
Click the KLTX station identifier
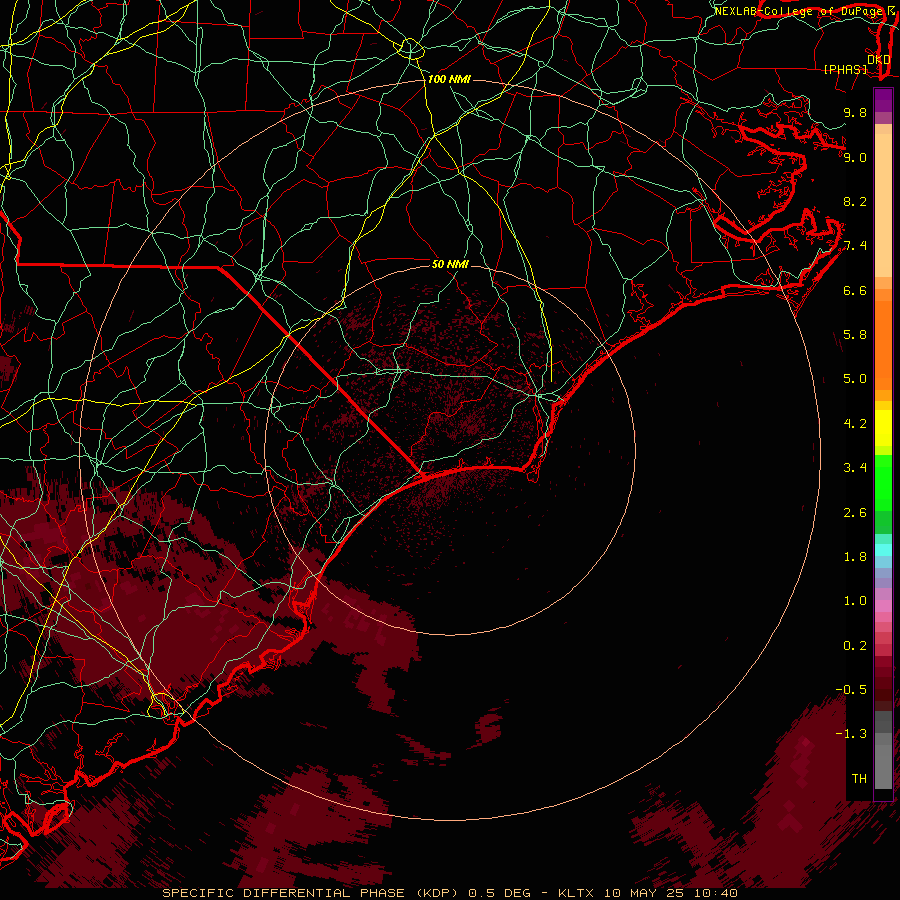(x=577, y=893)
